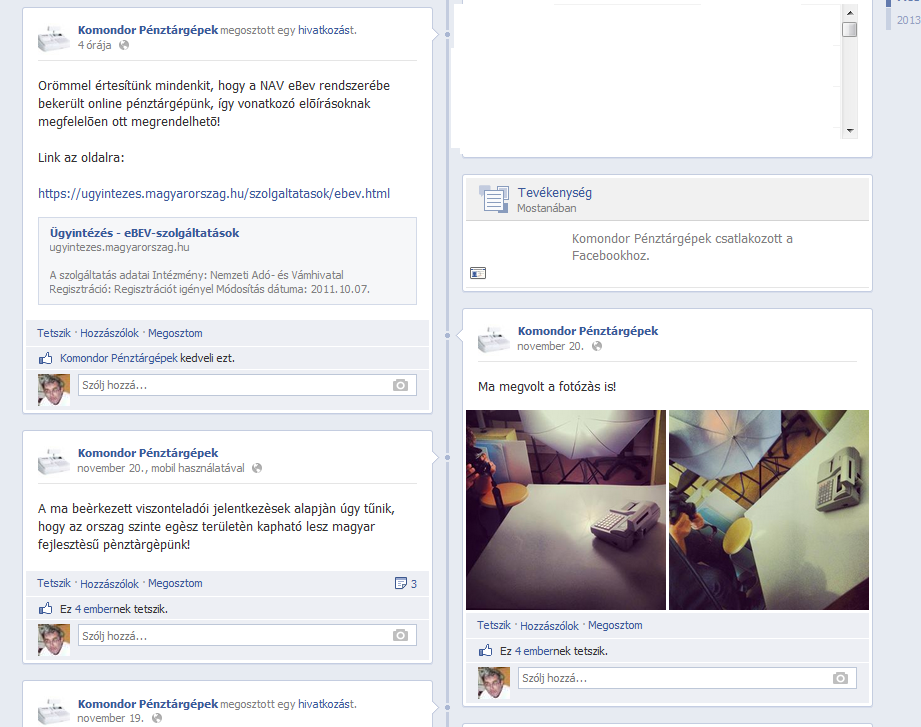Click Tetszik on photo post
The width and height of the screenshot is (921, 727).
point(494,625)
